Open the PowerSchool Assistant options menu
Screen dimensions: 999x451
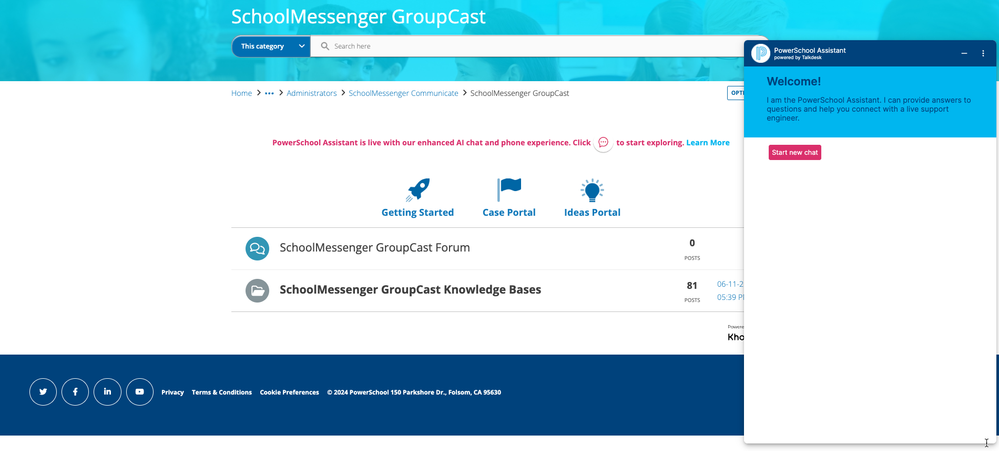982,53
